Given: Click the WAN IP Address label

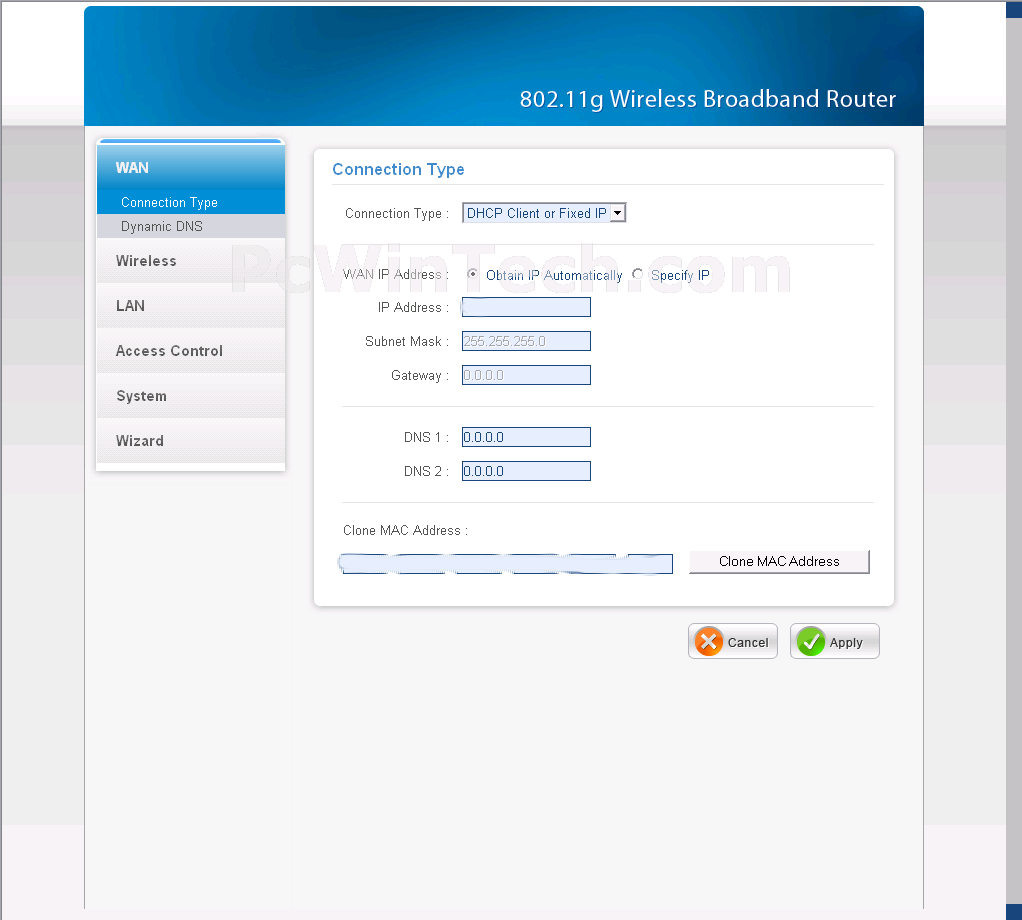Looking at the screenshot, I should tap(396, 274).
